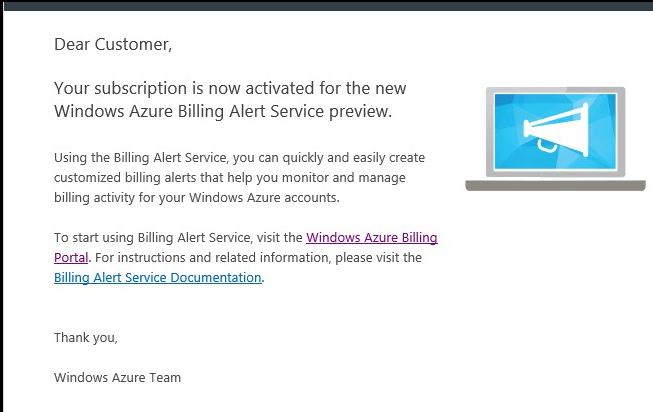Click the words "visit the" before the Billing Portal link
The width and height of the screenshot is (653, 412).
(x=280, y=238)
